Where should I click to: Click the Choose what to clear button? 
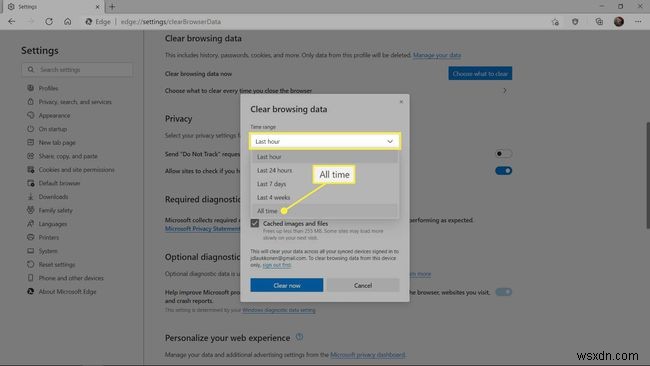(480, 73)
